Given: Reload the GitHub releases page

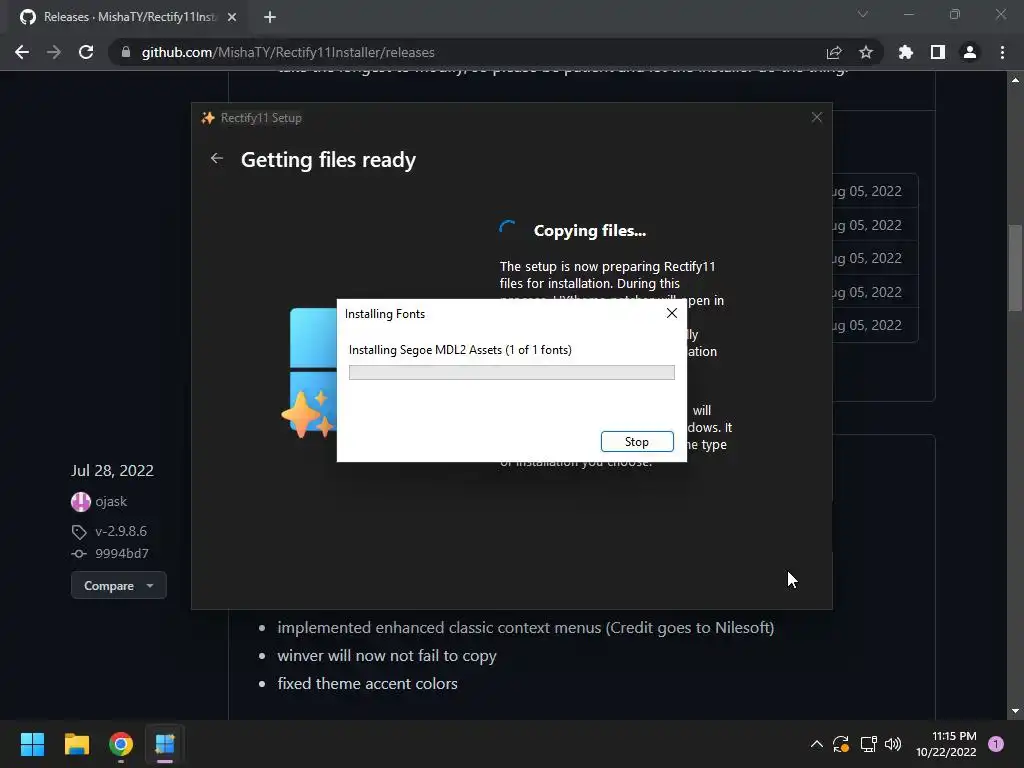Looking at the screenshot, I should click(x=86, y=52).
